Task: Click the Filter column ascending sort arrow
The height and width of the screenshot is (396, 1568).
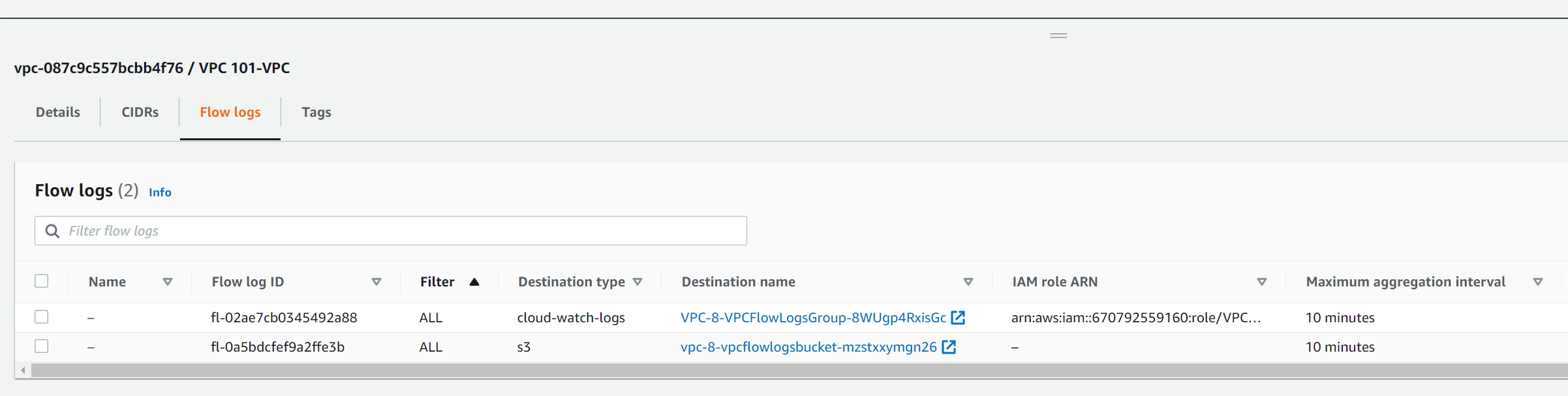Action: [x=474, y=282]
